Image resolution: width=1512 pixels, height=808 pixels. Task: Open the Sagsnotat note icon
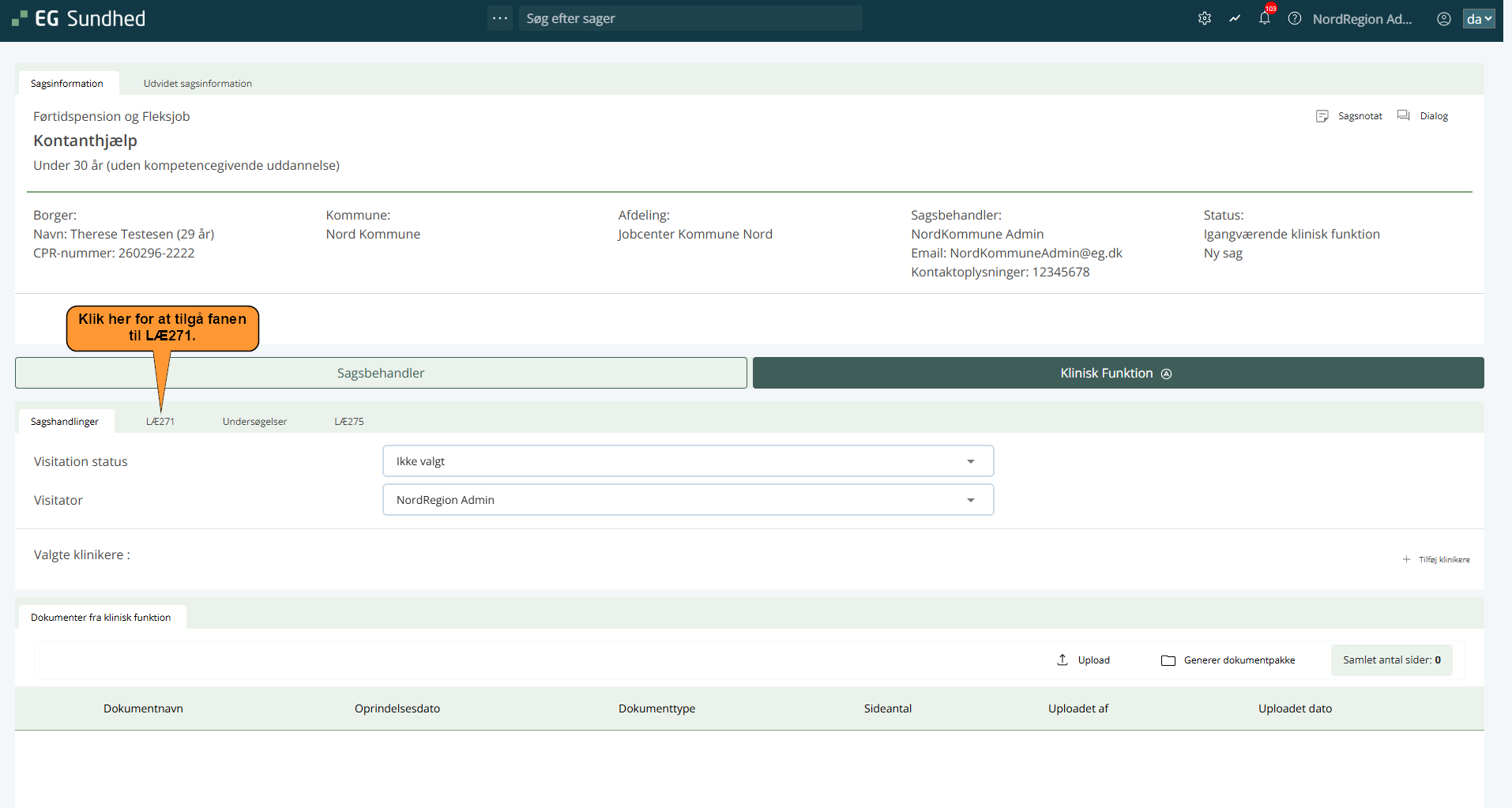1322,116
